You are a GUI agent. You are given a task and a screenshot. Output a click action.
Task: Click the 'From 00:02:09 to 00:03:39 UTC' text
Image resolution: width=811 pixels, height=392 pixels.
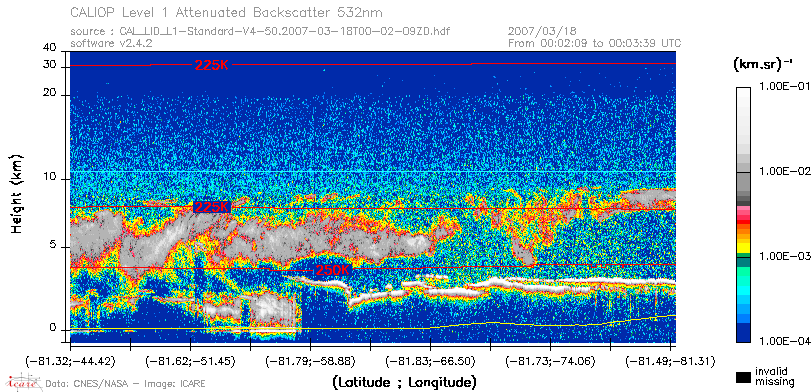(x=595, y=43)
